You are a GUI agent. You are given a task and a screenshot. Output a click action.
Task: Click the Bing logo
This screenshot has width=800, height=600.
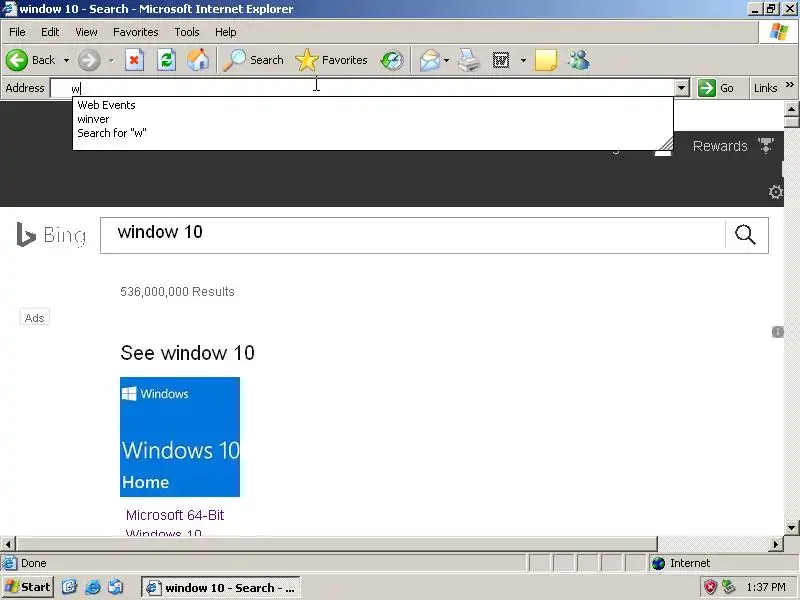point(51,235)
